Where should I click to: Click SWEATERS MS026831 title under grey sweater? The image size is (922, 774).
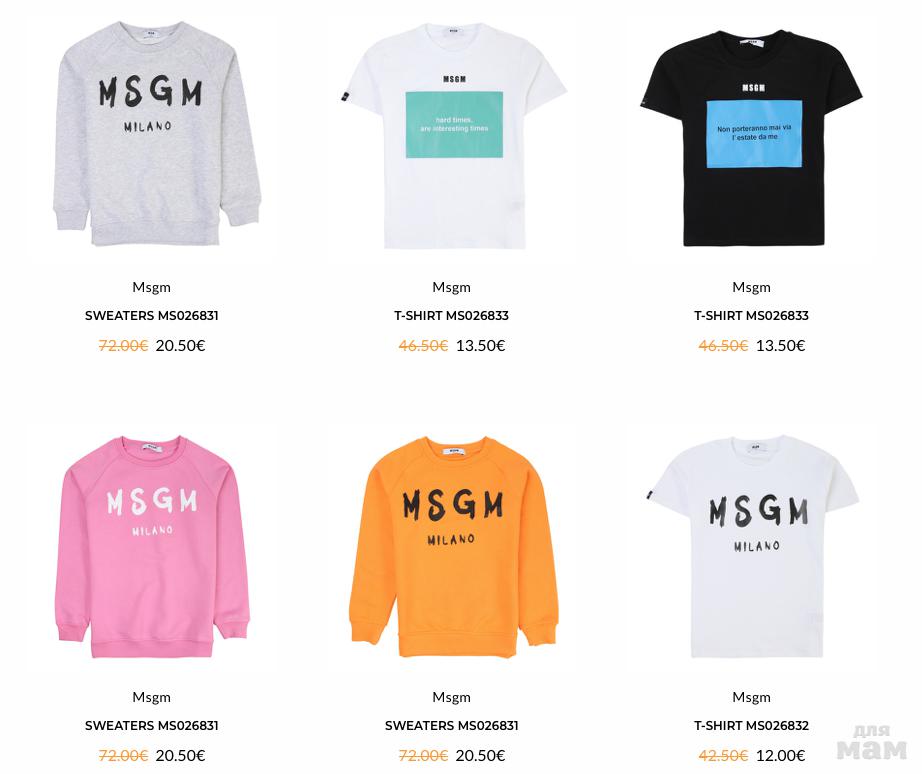click(152, 316)
